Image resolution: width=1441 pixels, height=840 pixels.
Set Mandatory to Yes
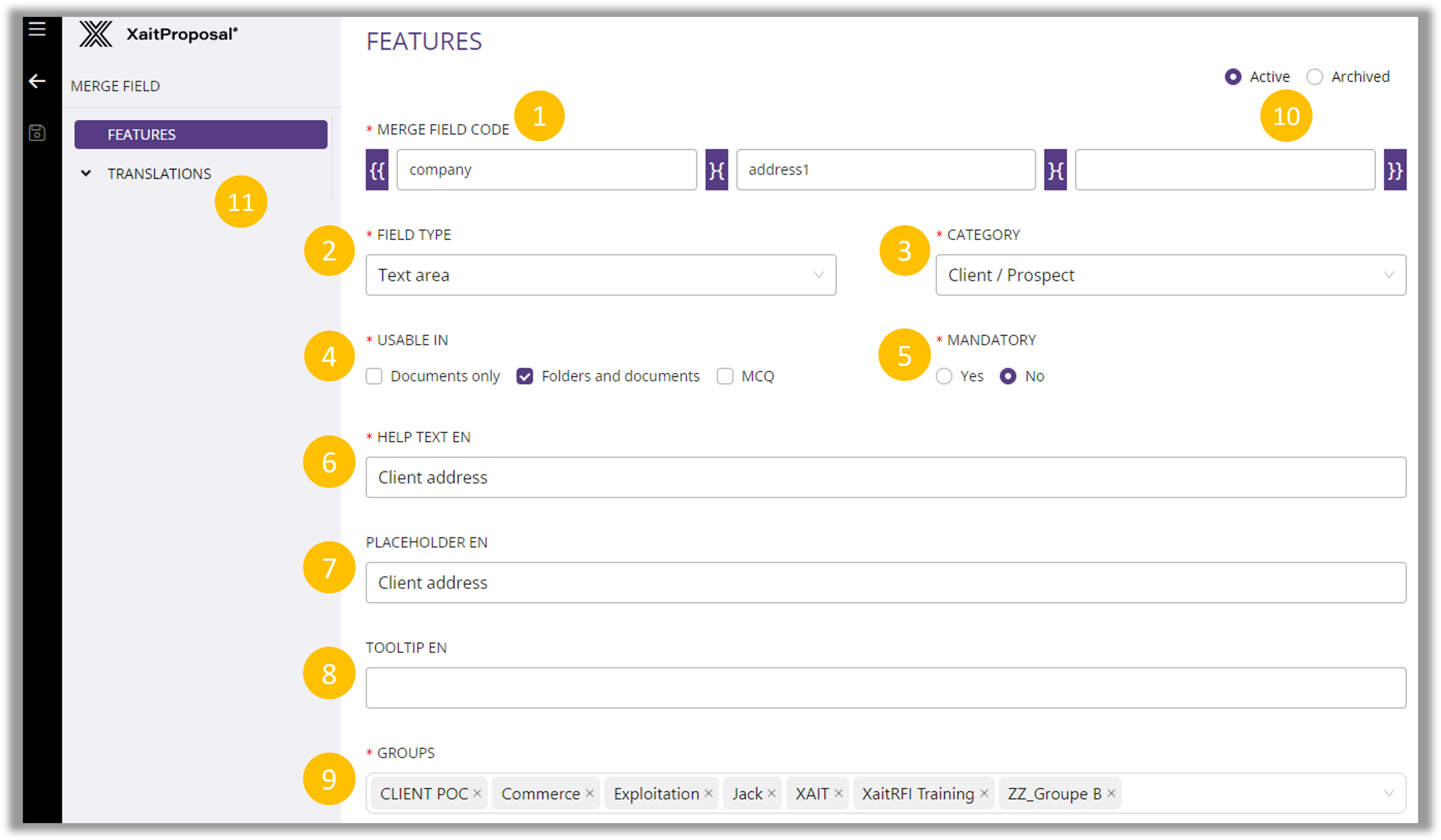[944, 376]
